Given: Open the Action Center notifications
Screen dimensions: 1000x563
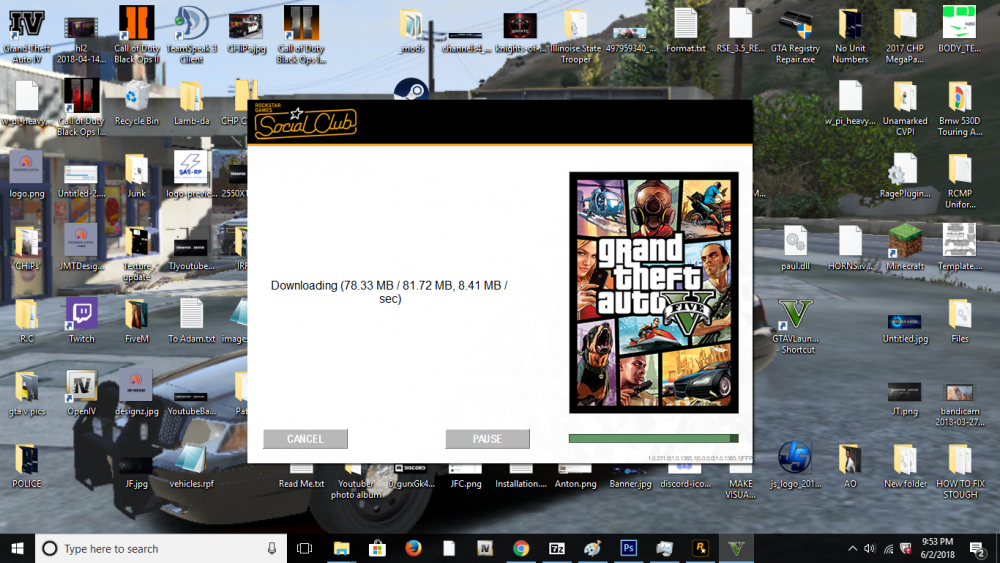Looking at the screenshot, I should 976,548.
